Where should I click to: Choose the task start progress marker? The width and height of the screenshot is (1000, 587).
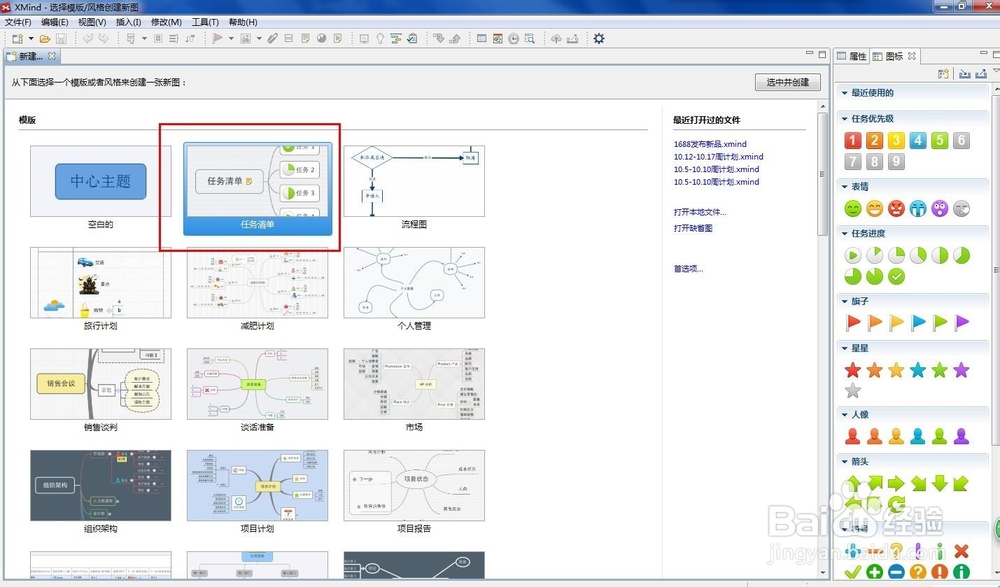853,255
